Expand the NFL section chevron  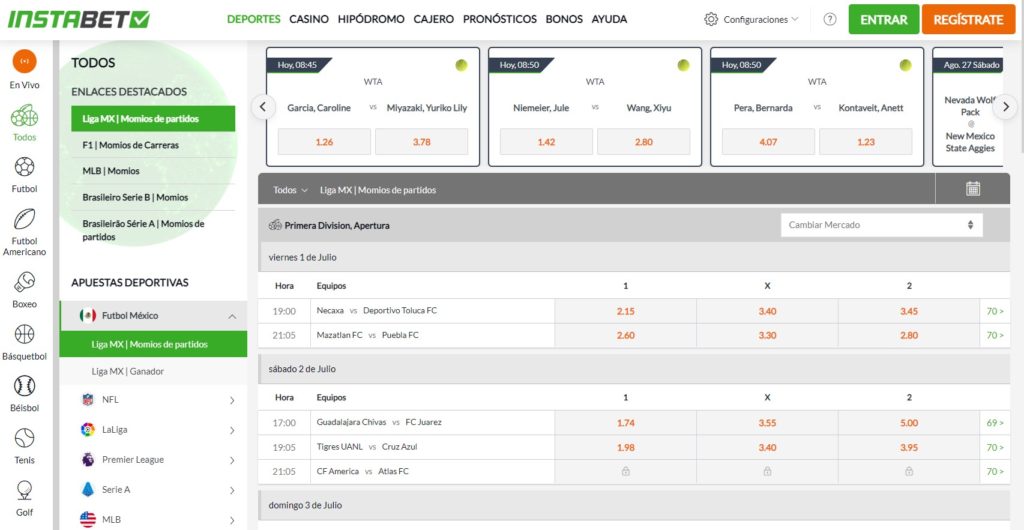point(232,400)
